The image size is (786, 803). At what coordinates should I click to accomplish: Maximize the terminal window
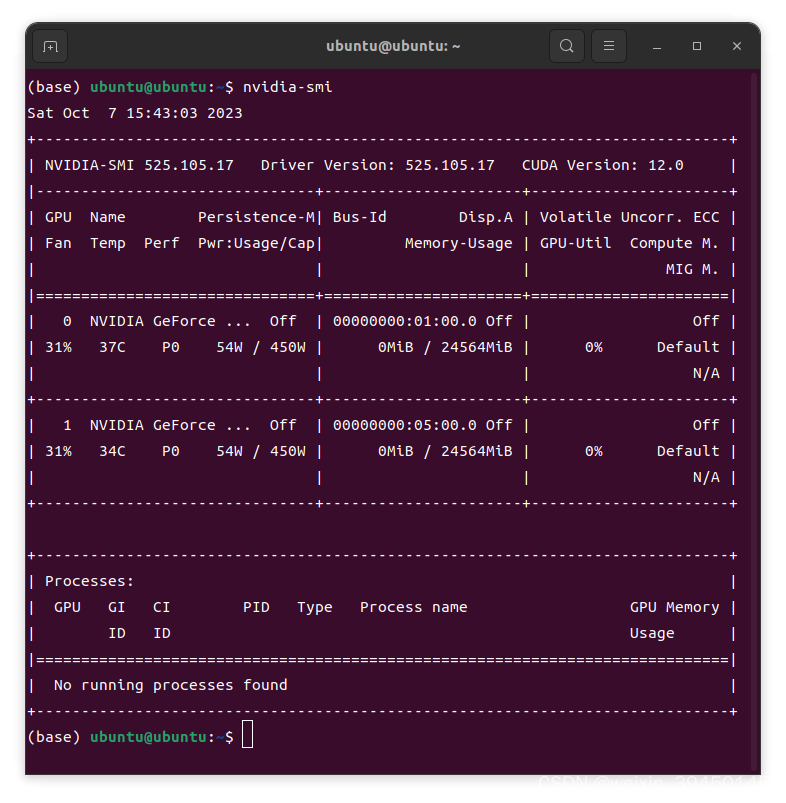click(x=697, y=46)
